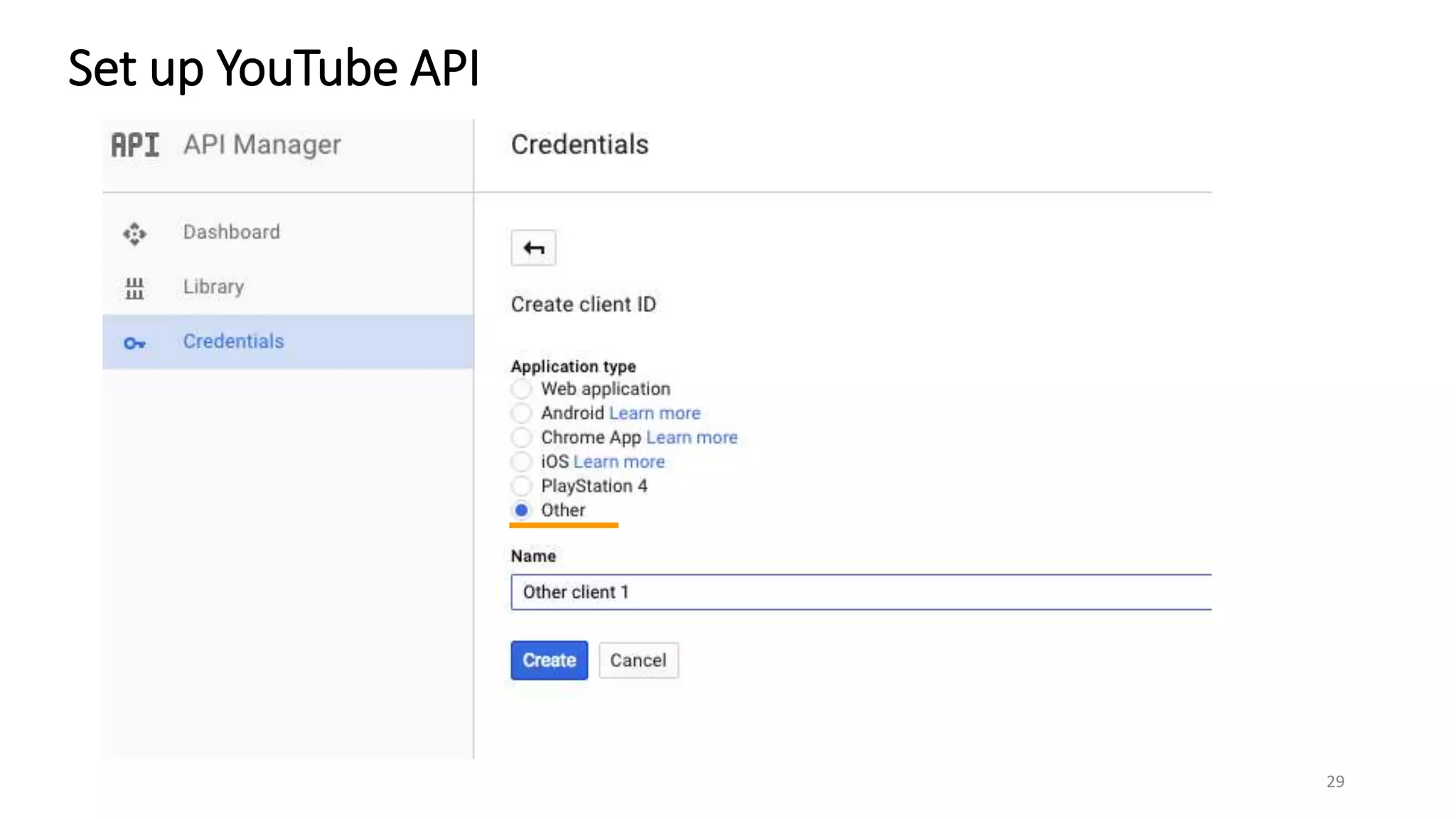1456x819 pixels.
Task: Select the Android radio button
Action: point(521,413)
